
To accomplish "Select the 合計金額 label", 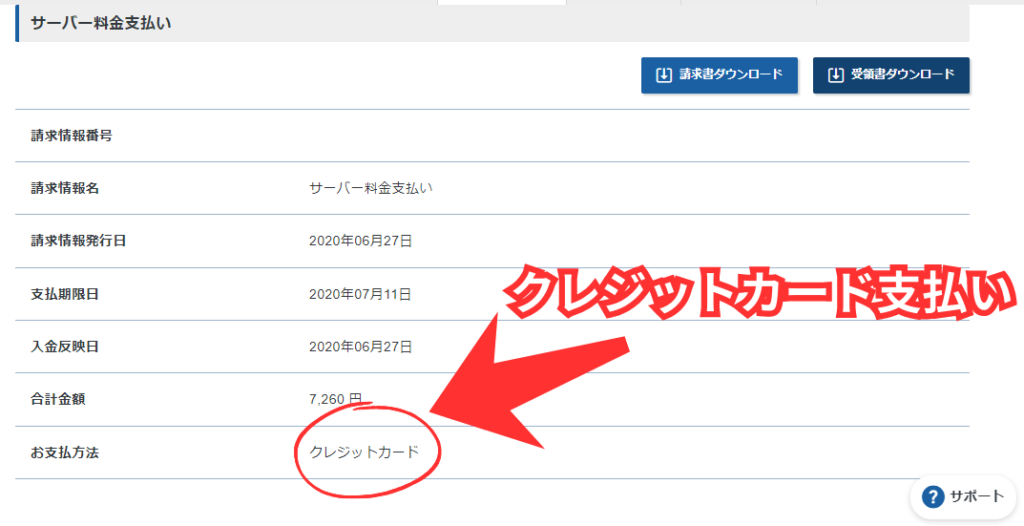I will coord(57,399).
